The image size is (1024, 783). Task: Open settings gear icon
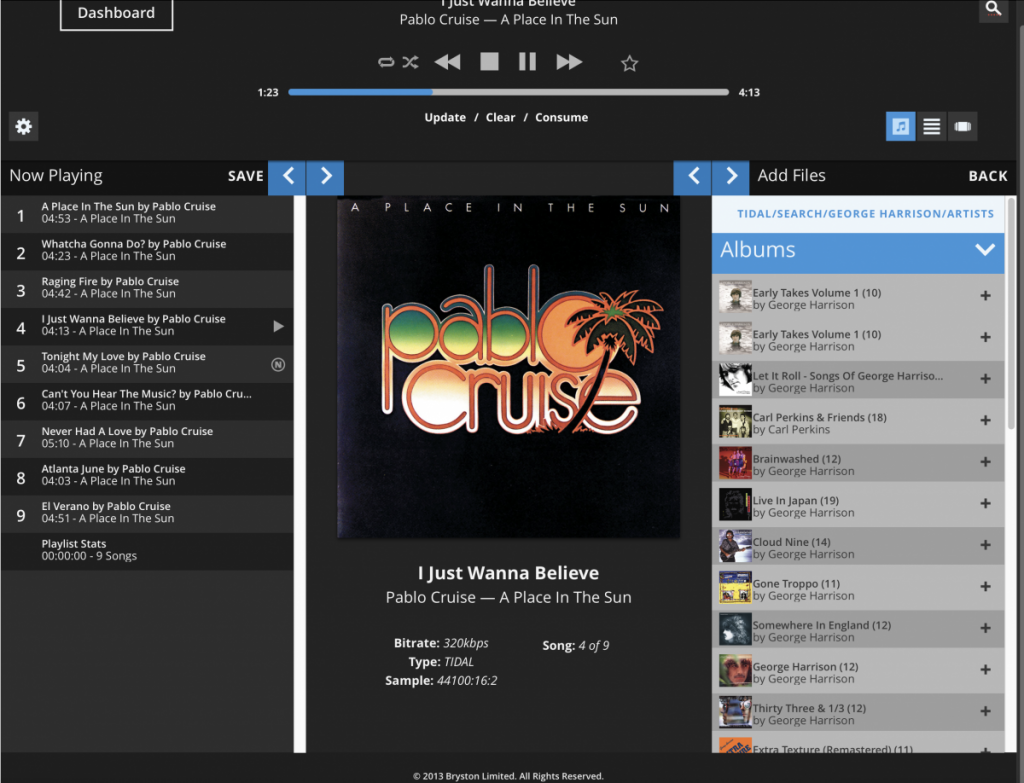(24, 126)
